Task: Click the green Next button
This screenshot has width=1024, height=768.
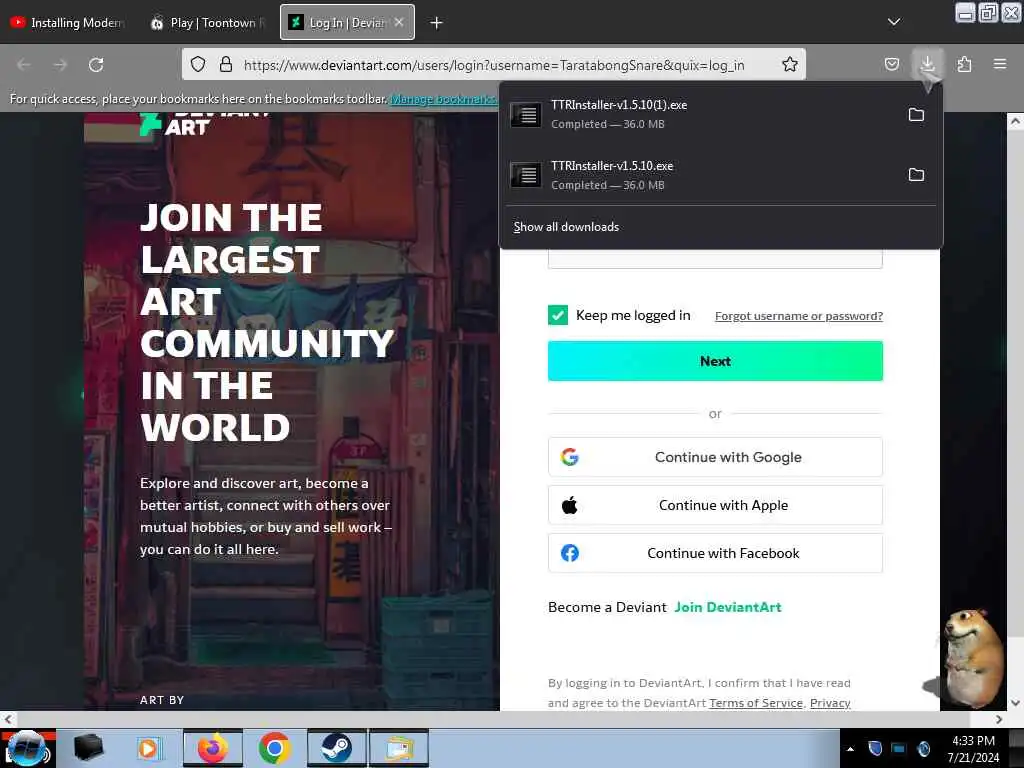Action: 715,361
